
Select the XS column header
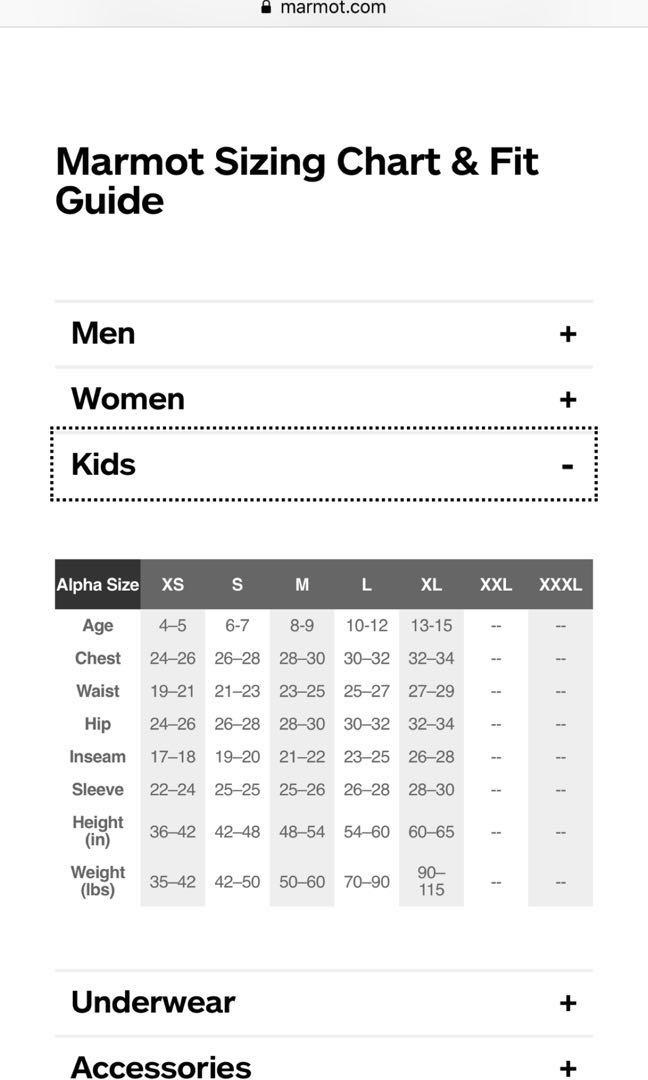coord(173,584)
